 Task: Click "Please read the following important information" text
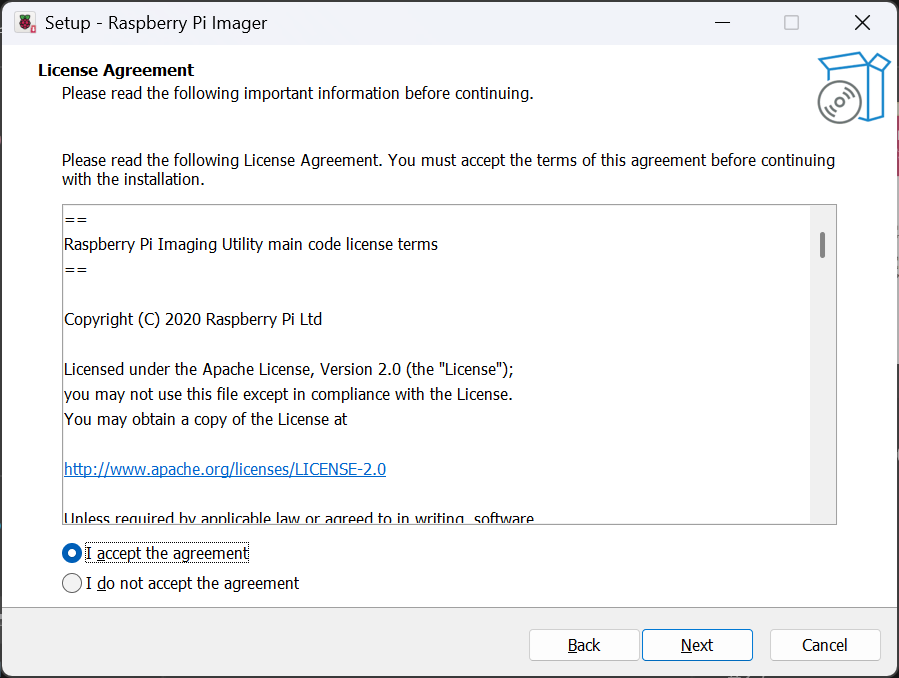coord(298,94)
